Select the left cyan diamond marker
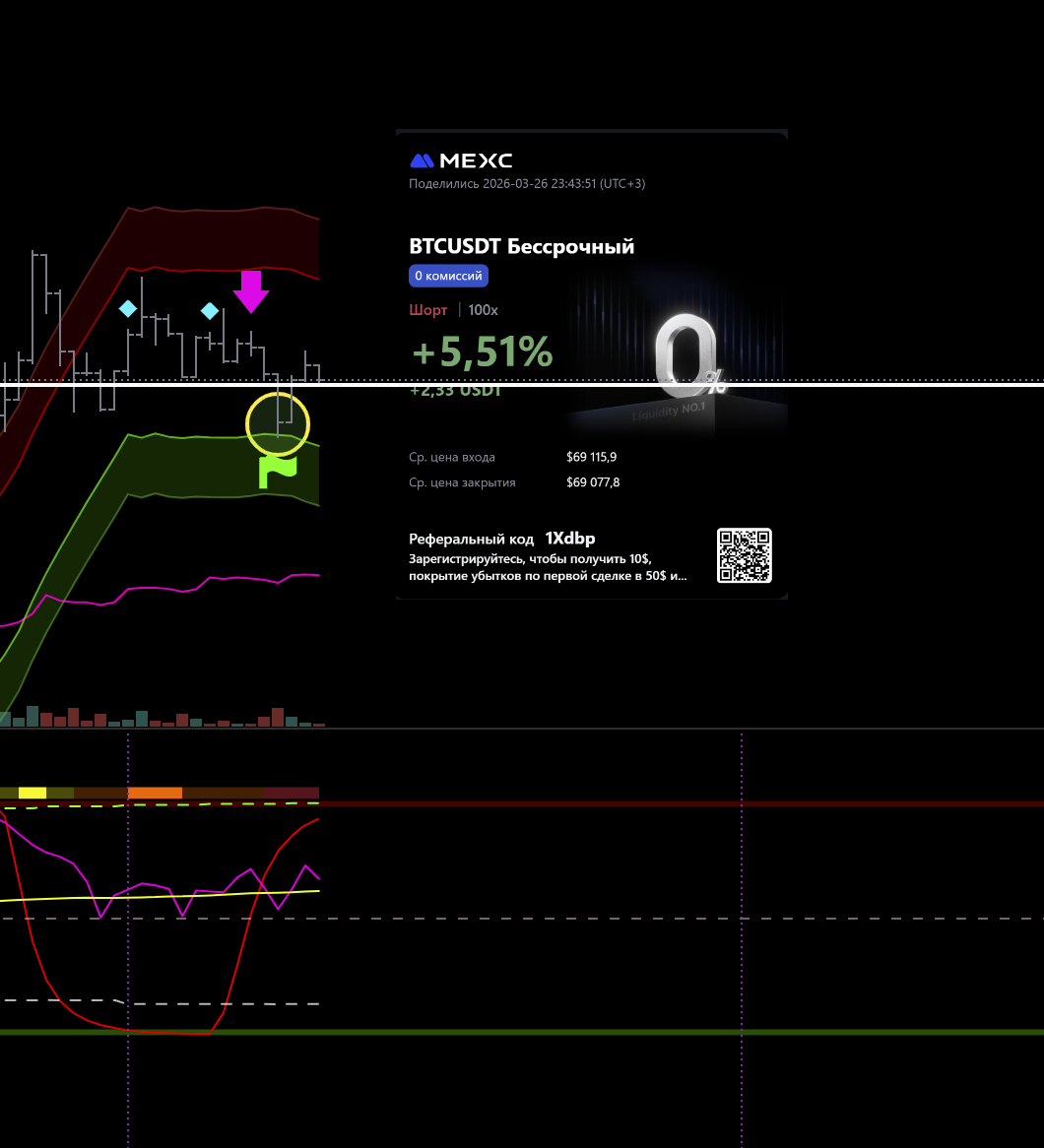Viewport: 1044px width, 1148px height. click(x=128, y=309)
